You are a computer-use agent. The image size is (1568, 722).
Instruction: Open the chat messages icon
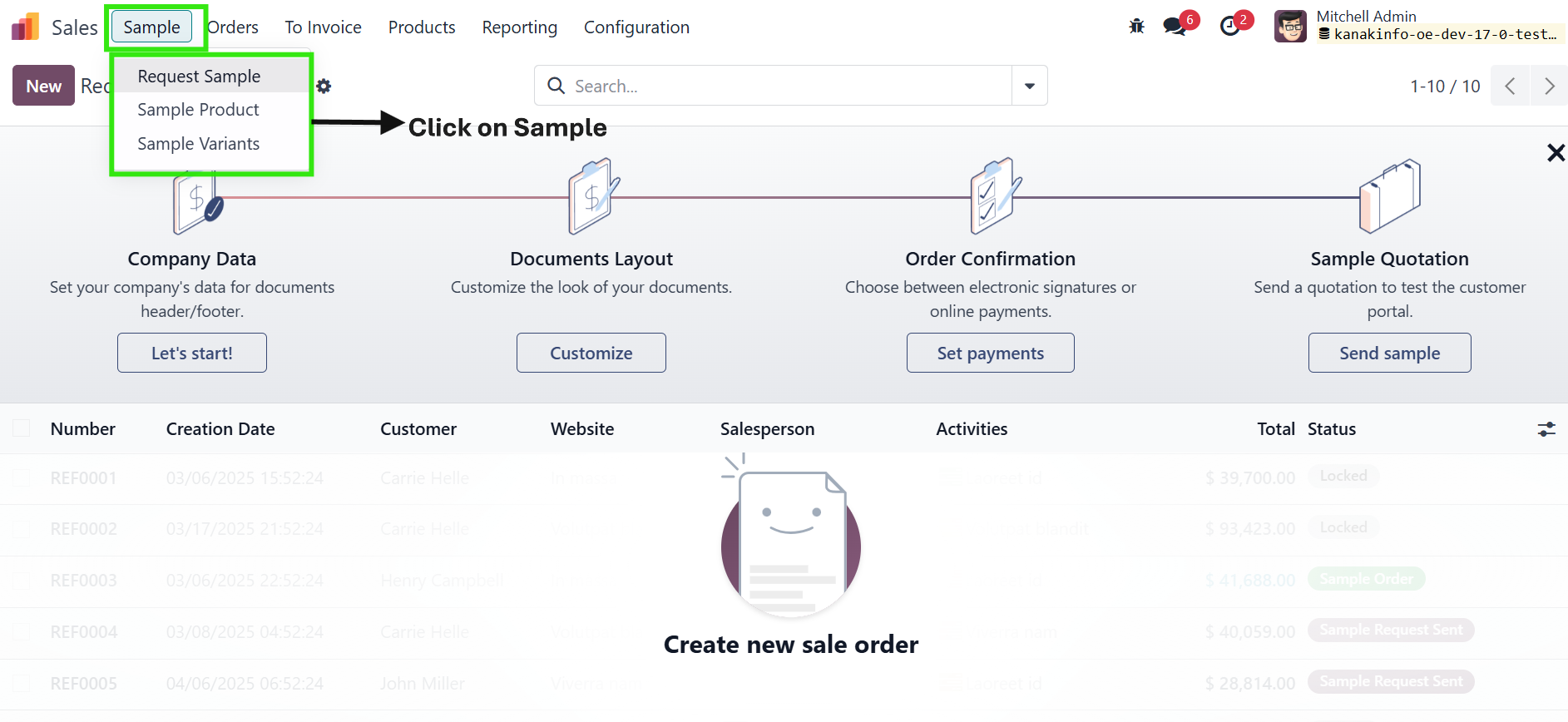pyautogui.click(x=1175, y=26)
